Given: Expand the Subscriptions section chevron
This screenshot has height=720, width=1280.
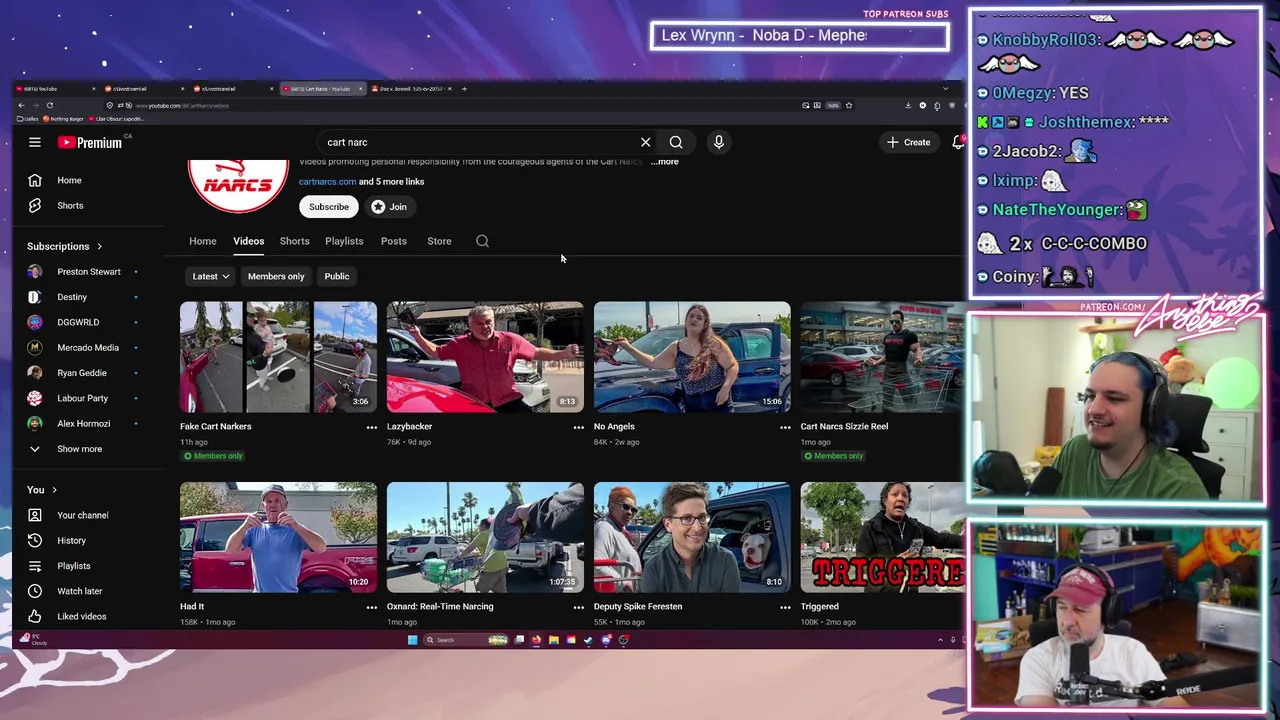Looking at the screenshot, I should 99,246.
